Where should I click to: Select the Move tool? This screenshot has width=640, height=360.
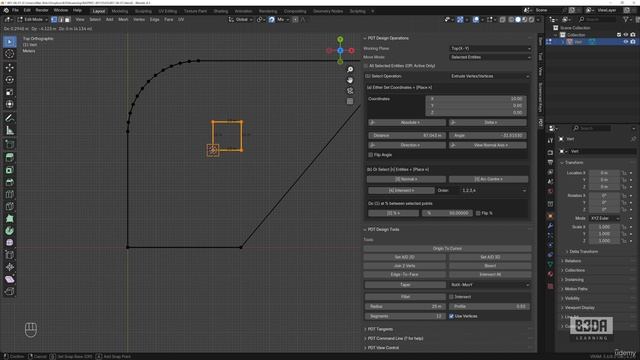click(x=10, y=68)
